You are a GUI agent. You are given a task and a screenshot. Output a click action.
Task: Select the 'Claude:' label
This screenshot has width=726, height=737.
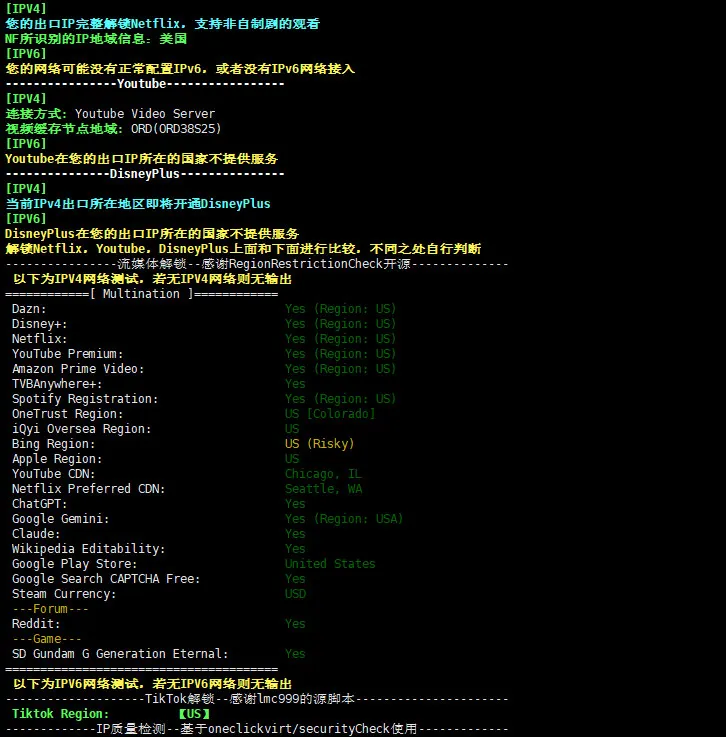[x=36, y=534]
